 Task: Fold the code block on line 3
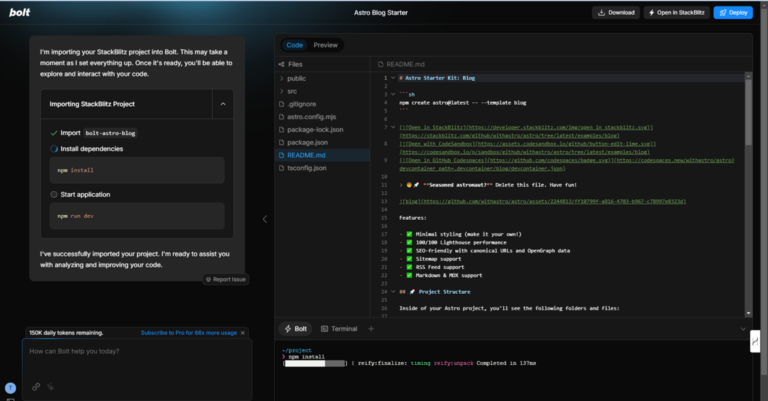393,94
